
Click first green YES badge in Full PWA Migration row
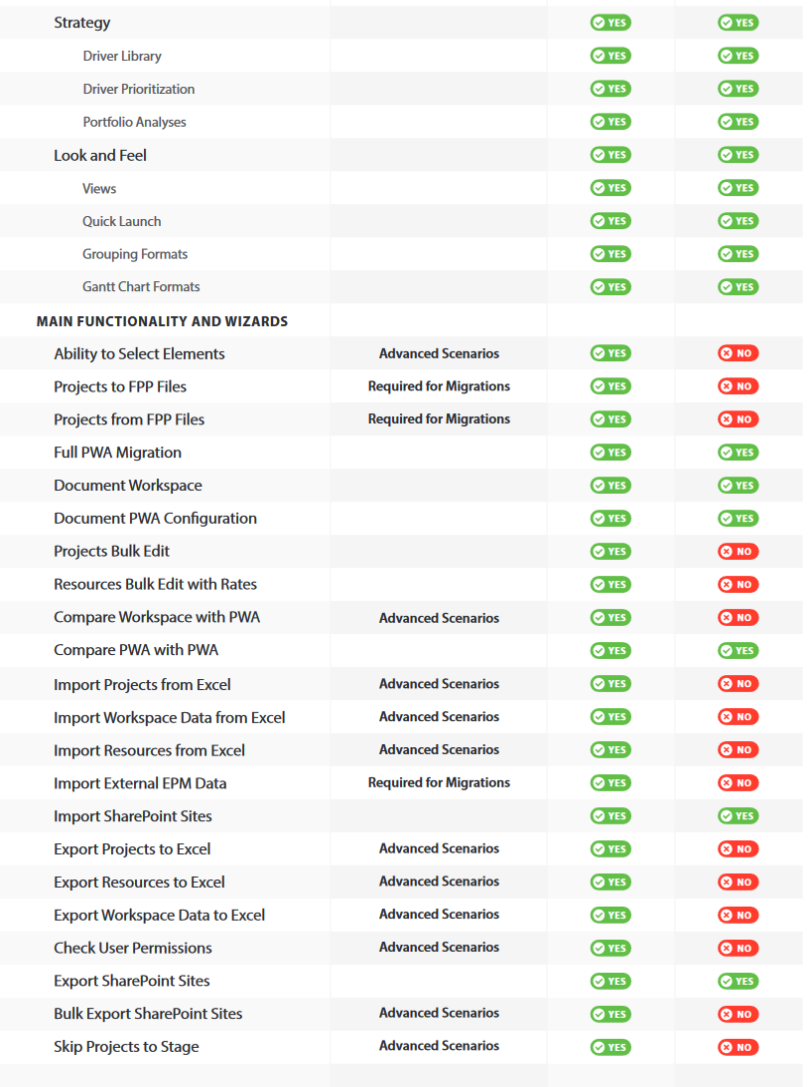pyautogui.click(x=611, y=452)
